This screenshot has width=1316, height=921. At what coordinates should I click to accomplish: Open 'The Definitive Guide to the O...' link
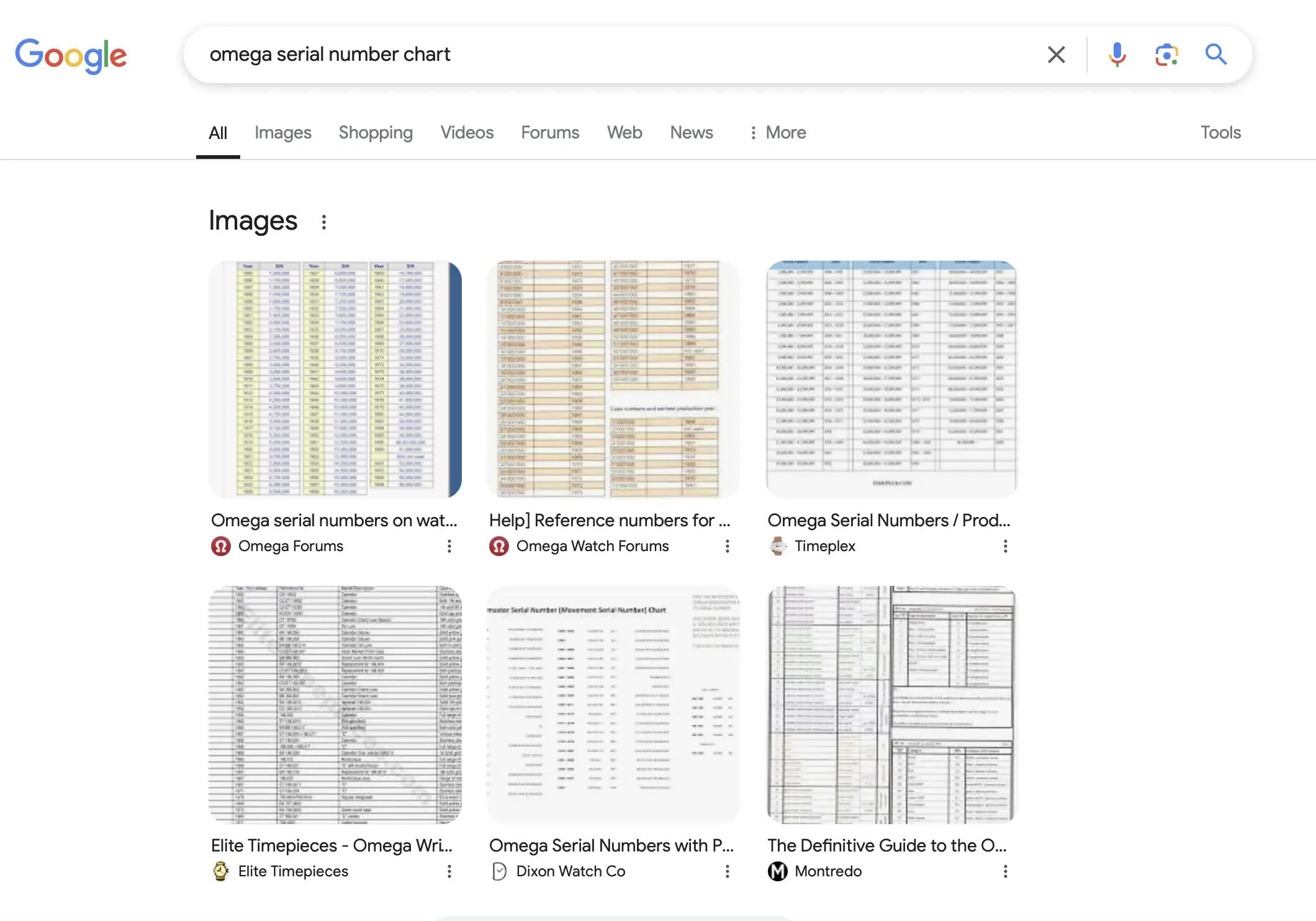pos(886,845)
